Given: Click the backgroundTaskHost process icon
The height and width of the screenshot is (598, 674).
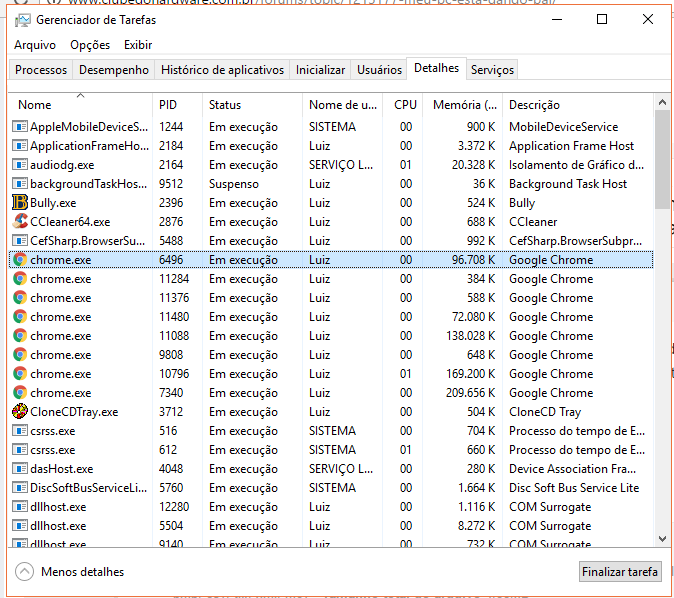Looking at the screenshot, I should coord(20,184).
